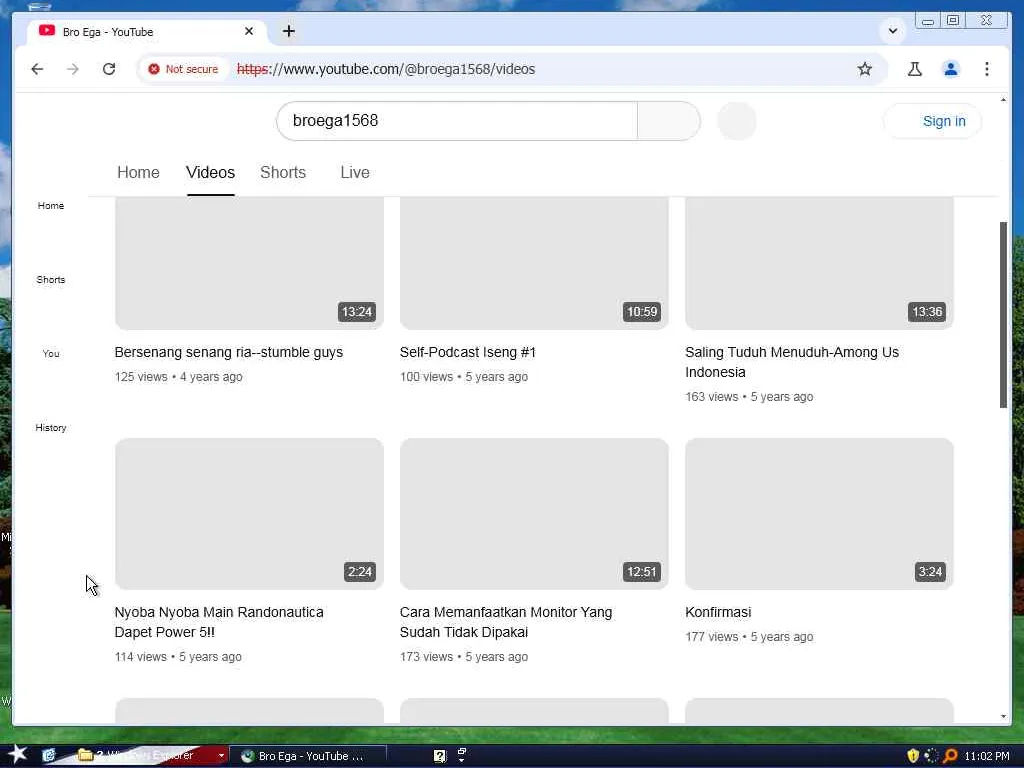The height and width of the screenshot is (768, 1024).
Task: Go to Home in the left sidebar
Action: 51,206
